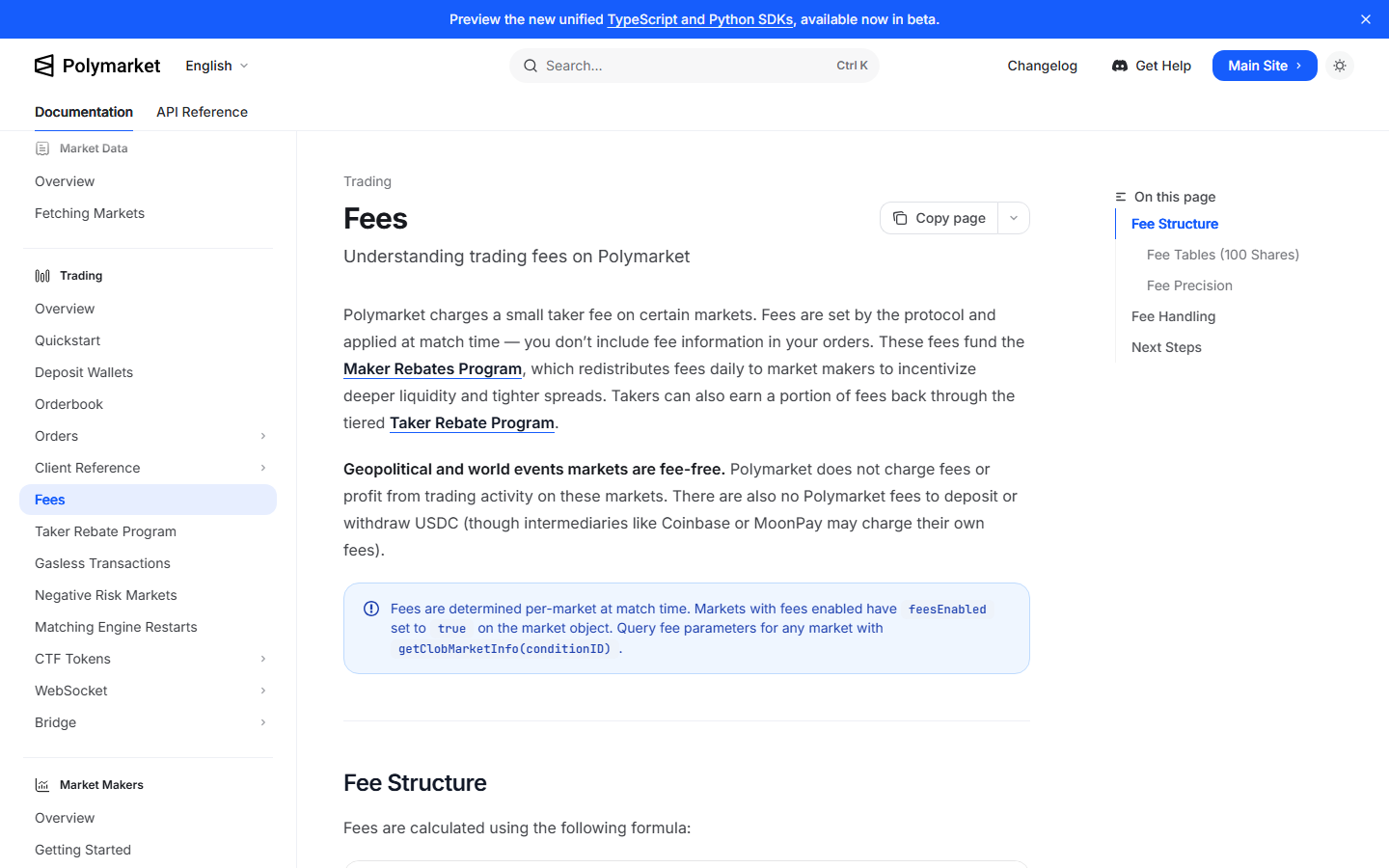Image resolution: width=1389 pixels, height=868 pixels.
Task: Click the getClobMarketInfo(conditionID) code snippet
Action: [504, 649]
